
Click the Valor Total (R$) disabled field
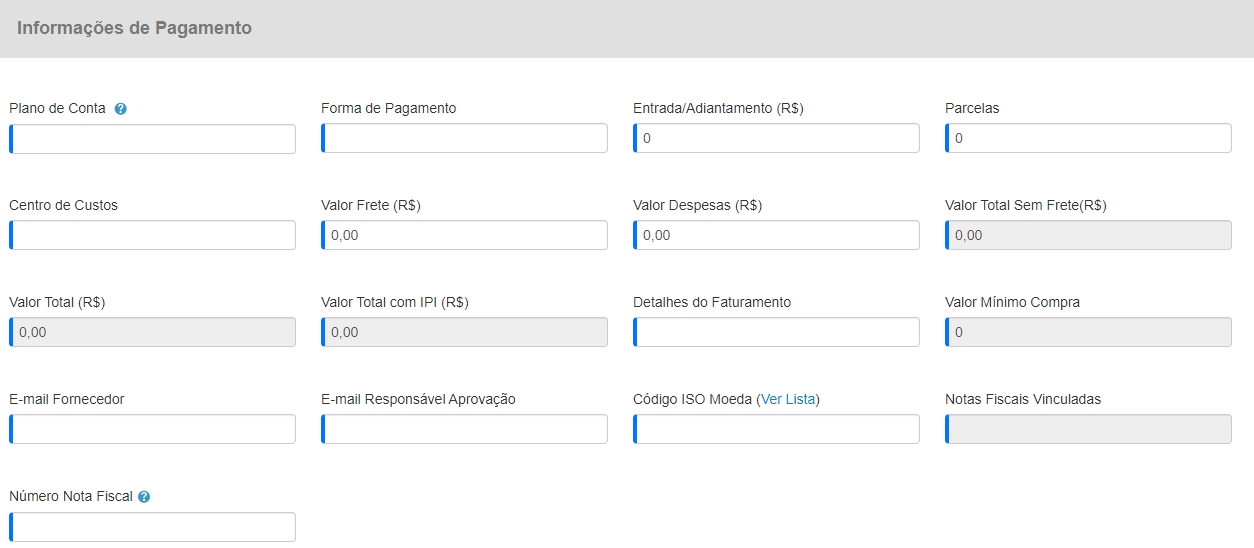coord(153,333)
